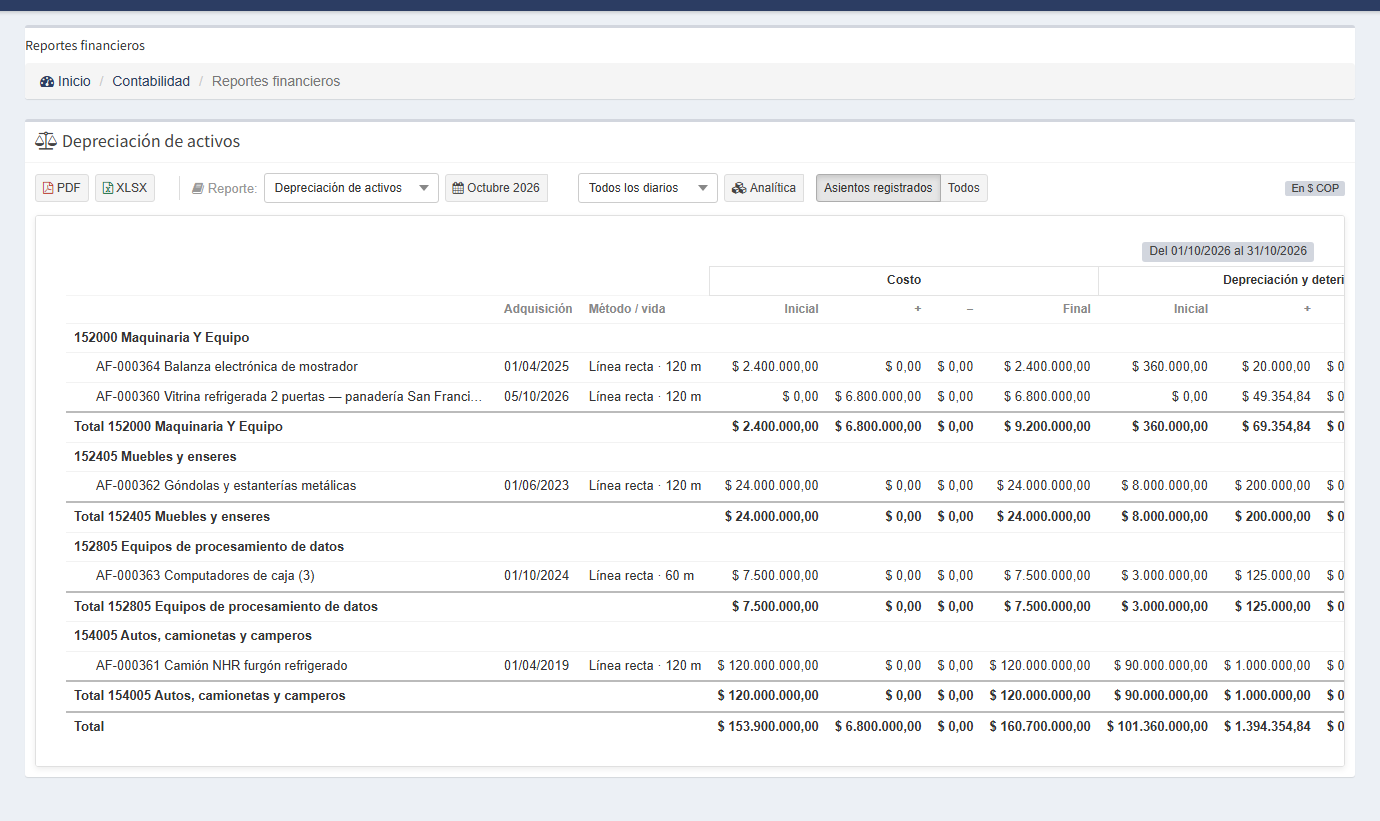Expand the Todos los diarios dropdown
The image size is (1380, 821).
point(648,188)
